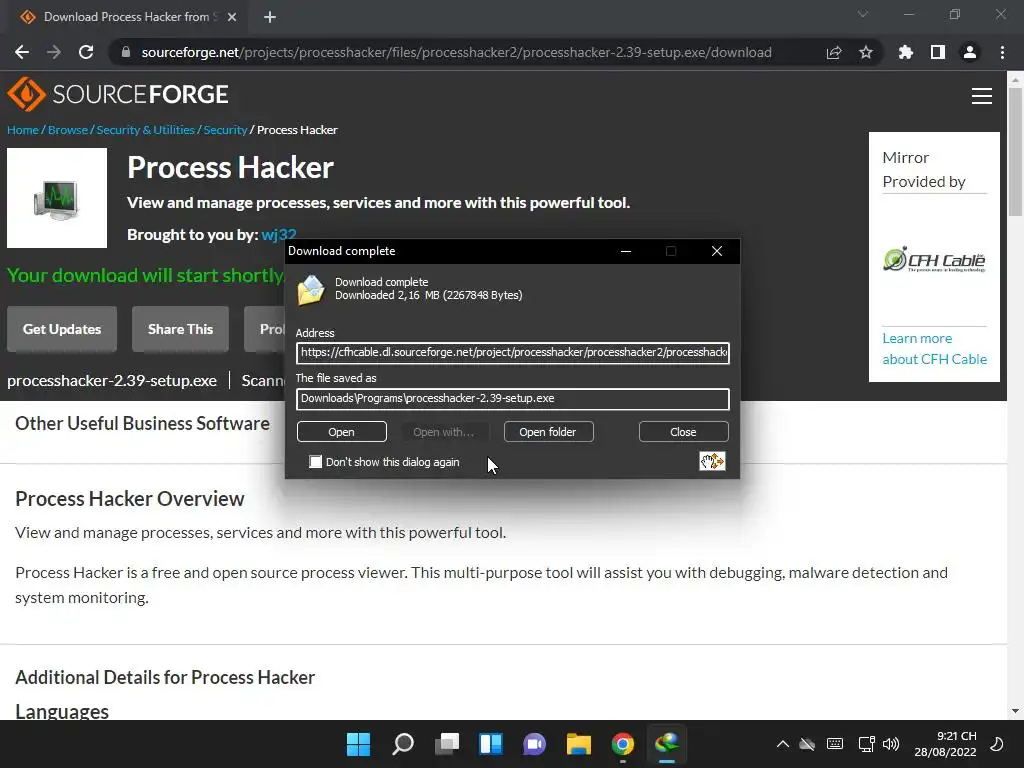Open the Chrome extensions puzzle icon
Screen dimensions: 1024x768
click(906, 52)
